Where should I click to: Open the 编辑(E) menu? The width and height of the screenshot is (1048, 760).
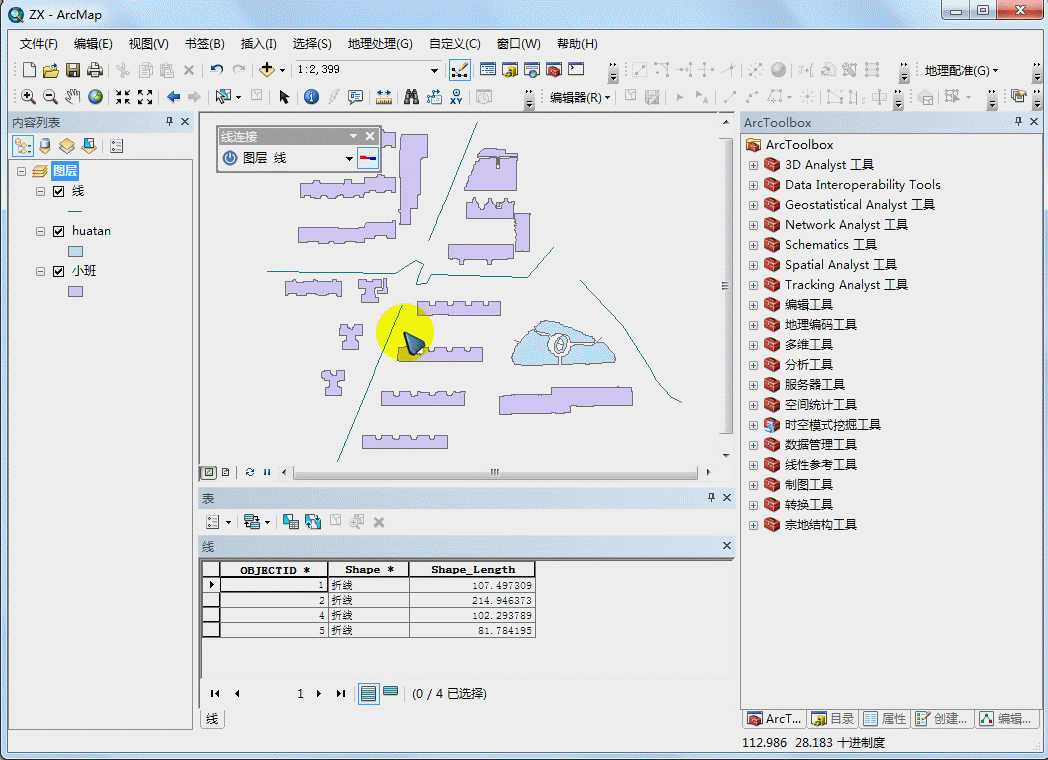pyautogui.click(x=93, y=43)
